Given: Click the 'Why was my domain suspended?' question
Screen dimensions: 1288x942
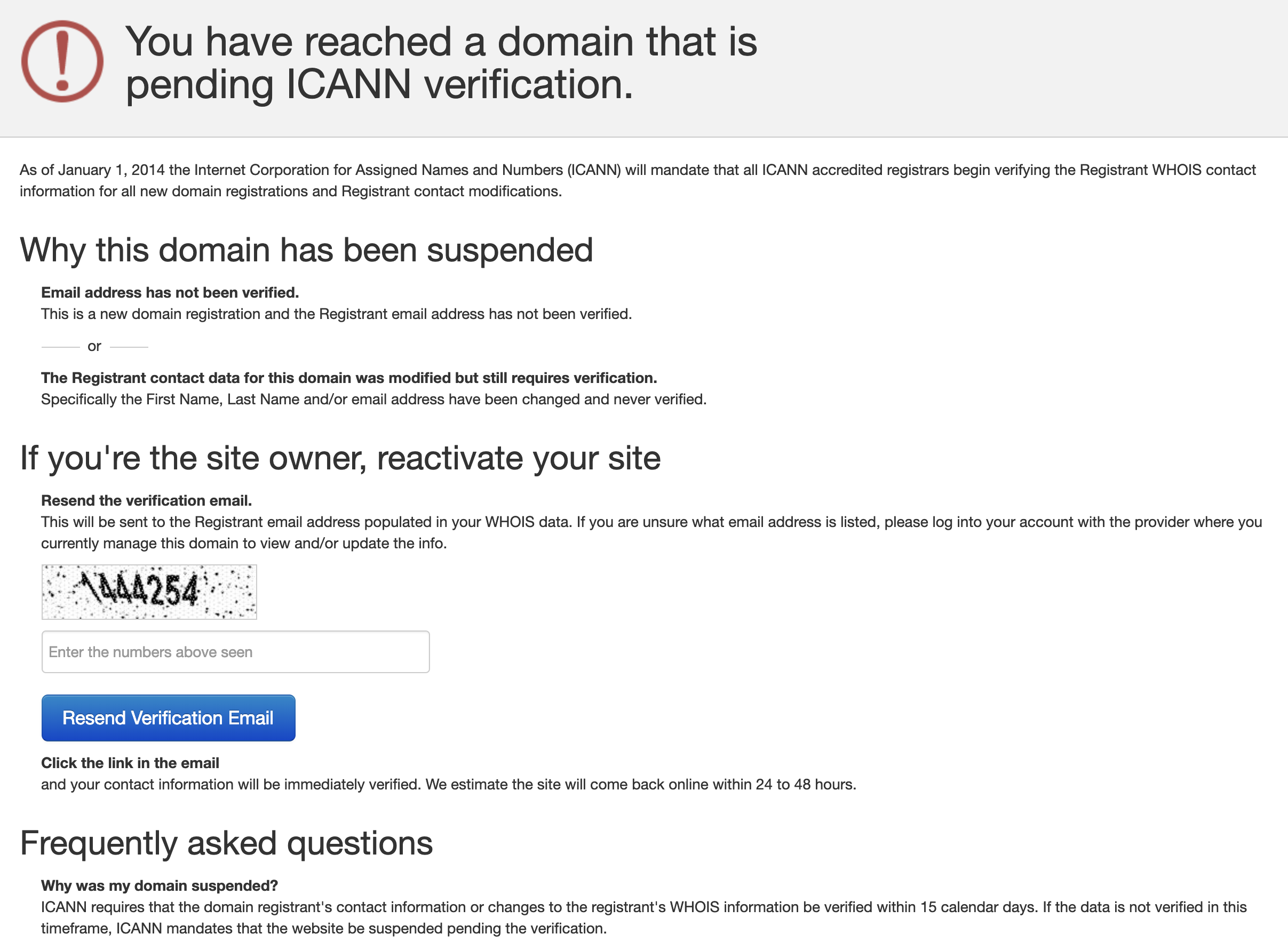Looking at the screenshot, I should click(x=159, y=885).
